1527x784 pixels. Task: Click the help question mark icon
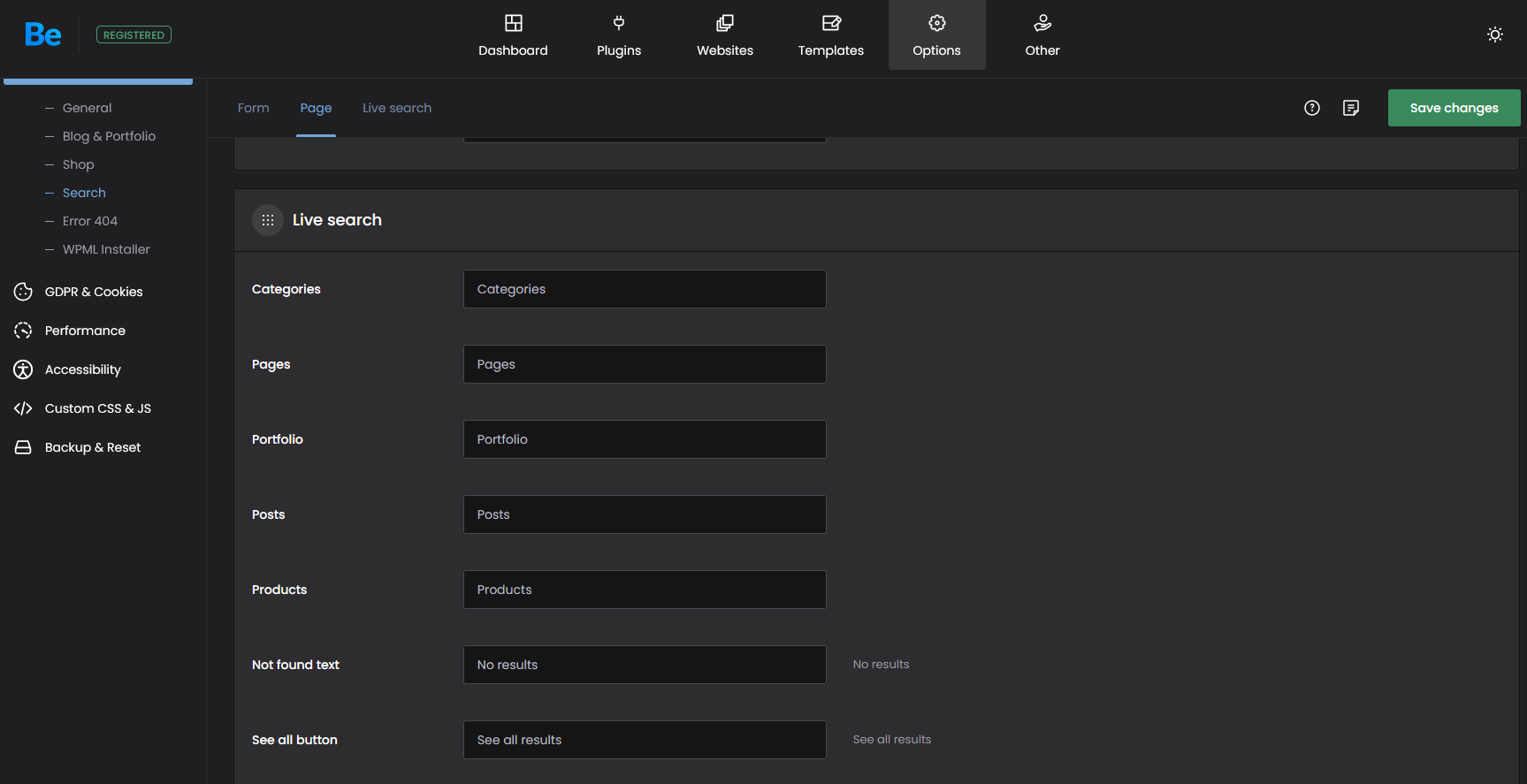click(x=1312, y=108)
